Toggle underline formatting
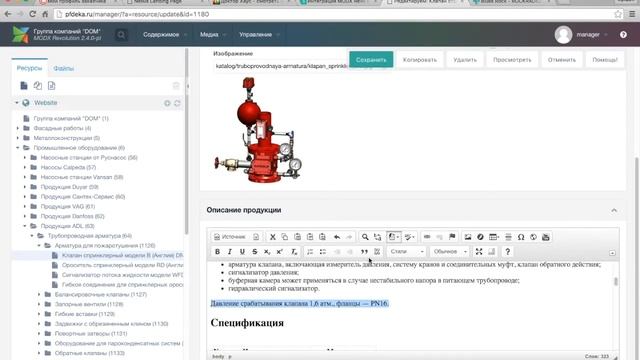640x360 pixels. click(x=242, y=251)
